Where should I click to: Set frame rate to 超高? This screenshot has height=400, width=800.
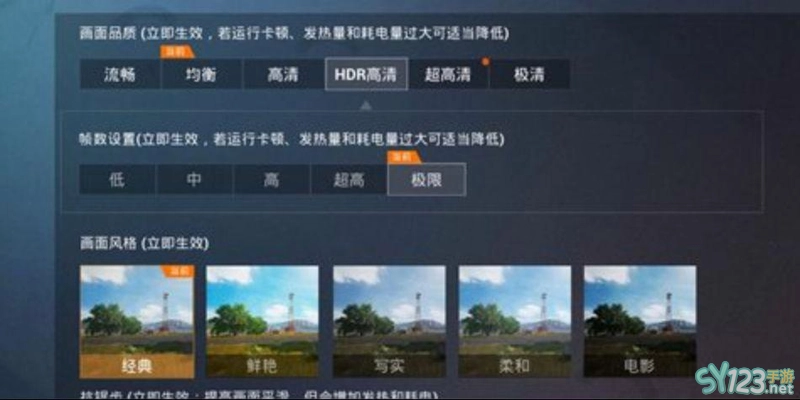tap(348, 180)
